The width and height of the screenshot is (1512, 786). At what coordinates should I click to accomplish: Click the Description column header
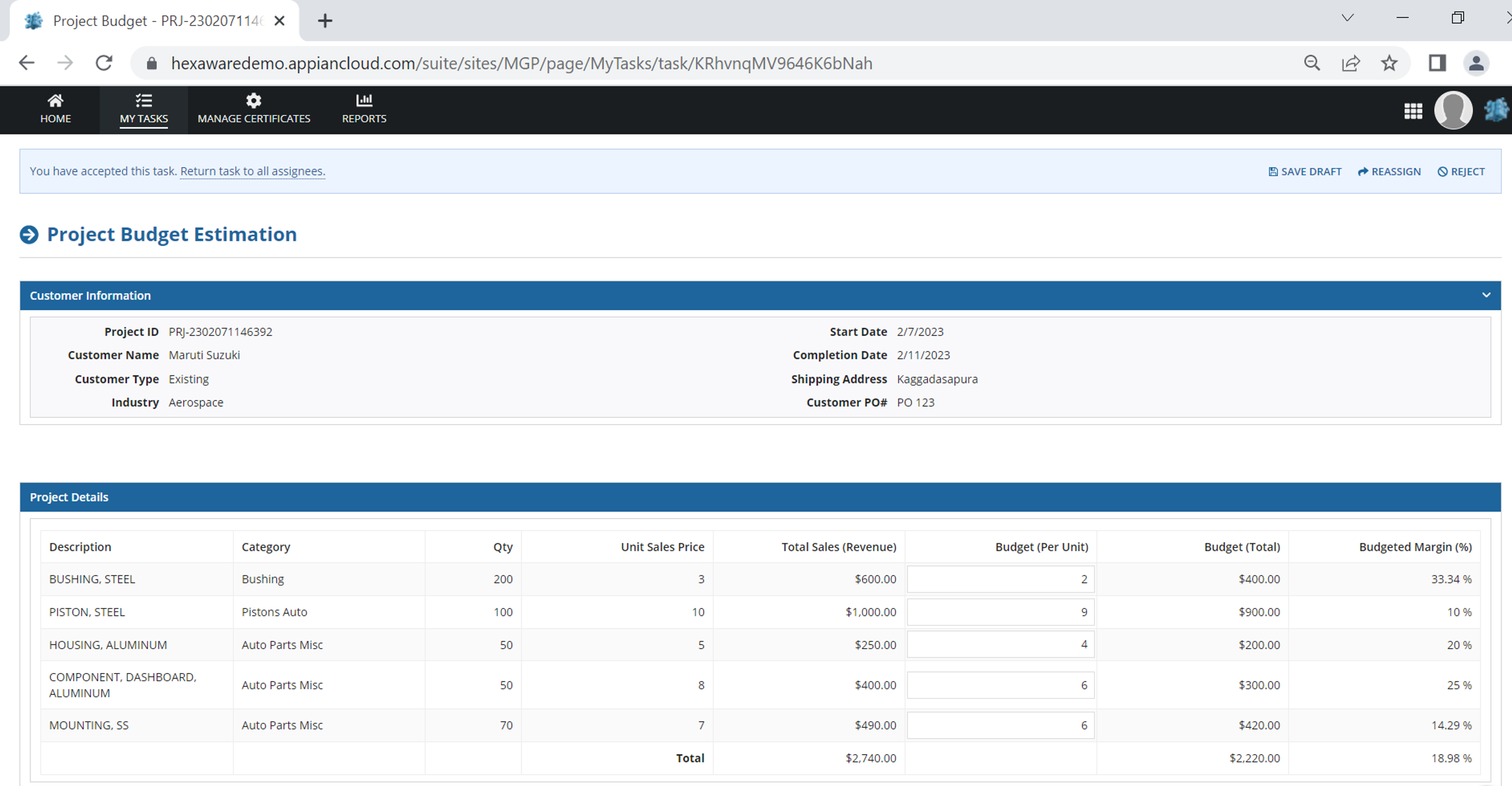coord(80,547)
